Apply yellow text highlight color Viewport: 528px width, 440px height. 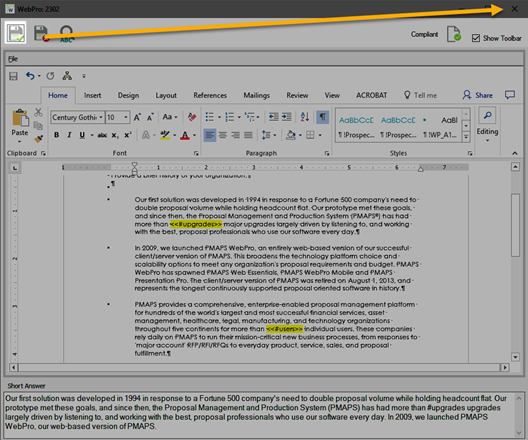pyautogui.click(x=165, y=135)
